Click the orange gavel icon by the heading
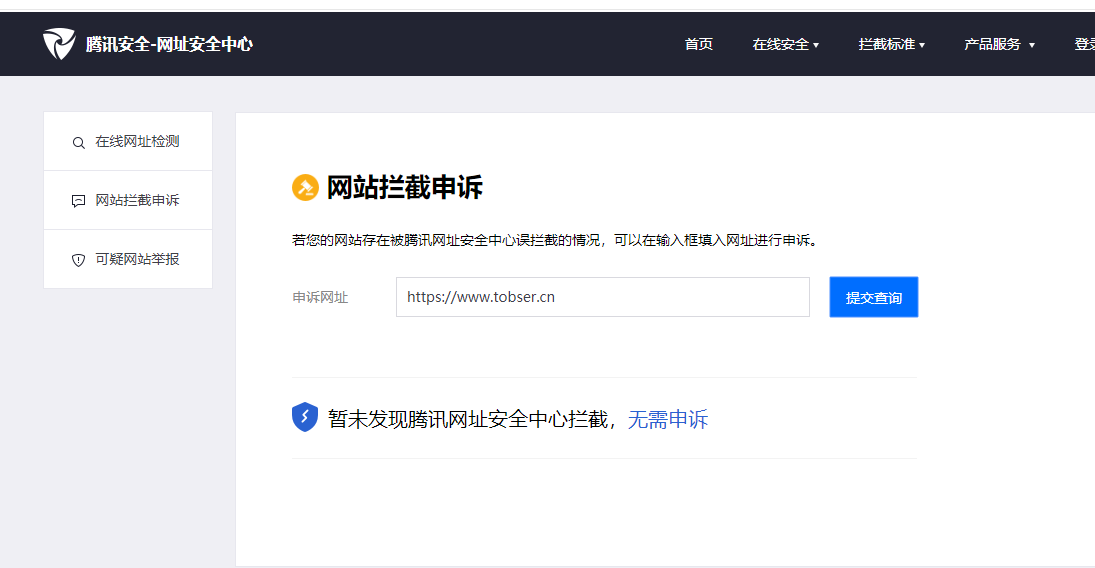 [x=305, y=187]
